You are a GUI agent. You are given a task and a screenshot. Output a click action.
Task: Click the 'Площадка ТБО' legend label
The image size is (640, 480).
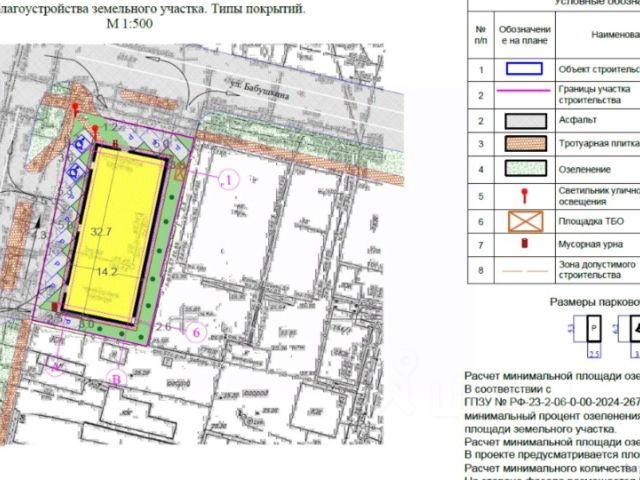[x=591, y=221]
